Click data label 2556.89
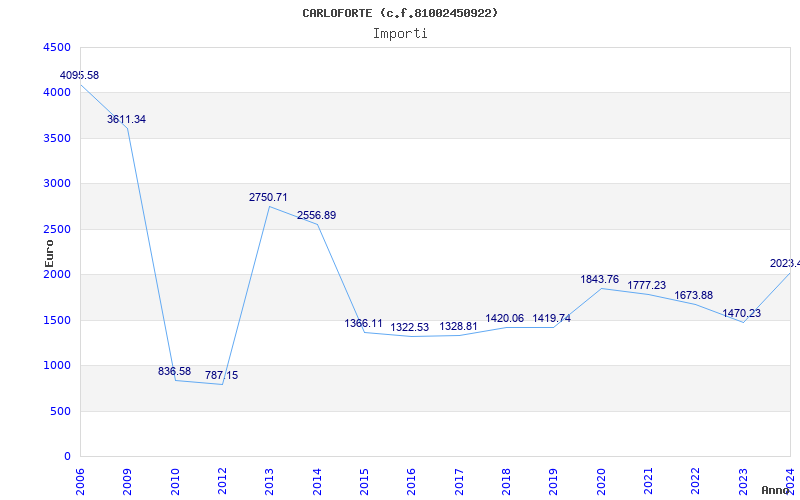The width and height of the screenshot is (800, 500). click(316, 216)
